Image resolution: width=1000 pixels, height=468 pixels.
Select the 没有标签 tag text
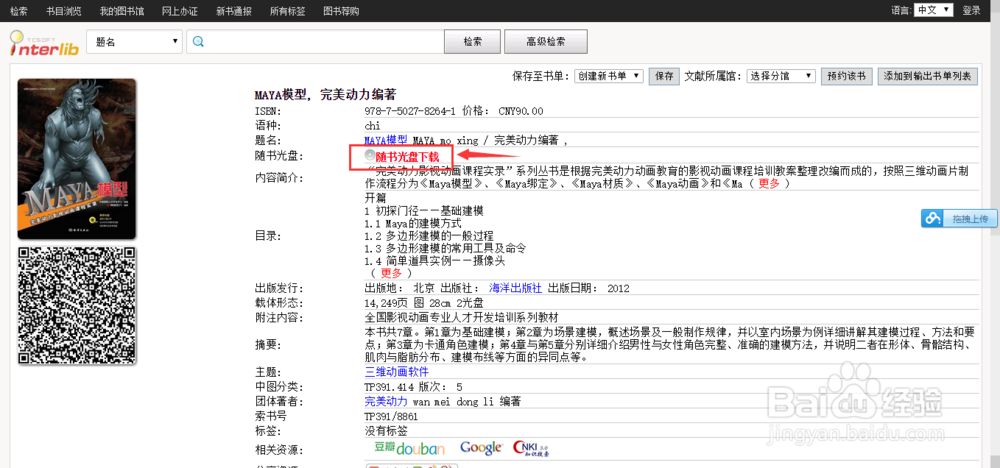[x=386, y=432]
